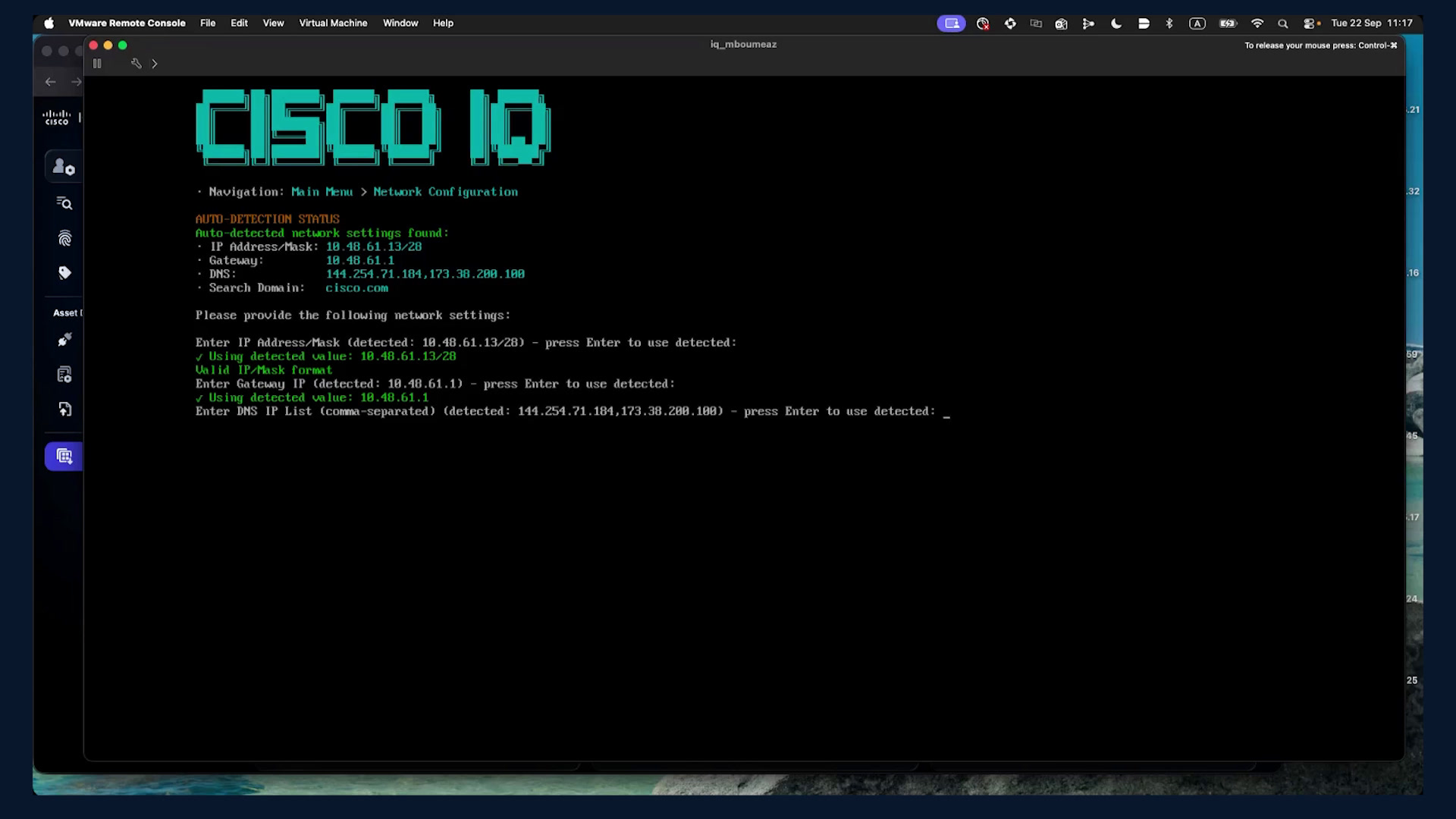
Task: Open the document settings icon in sidebar
Action: tap(64, 375)
